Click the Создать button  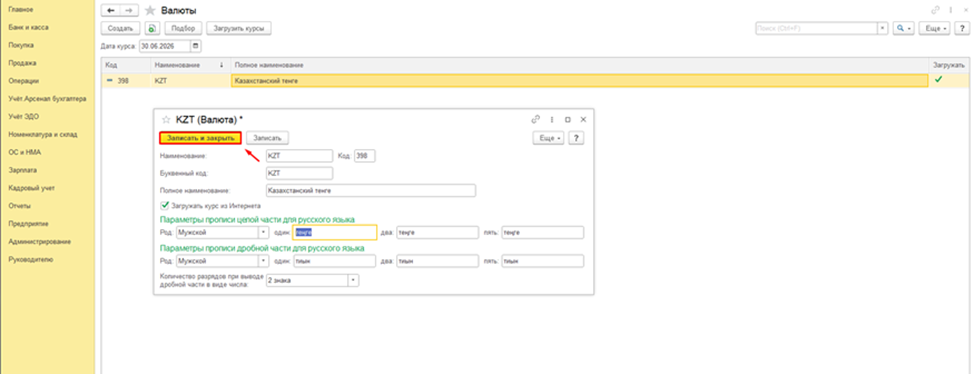pos(120,29)
